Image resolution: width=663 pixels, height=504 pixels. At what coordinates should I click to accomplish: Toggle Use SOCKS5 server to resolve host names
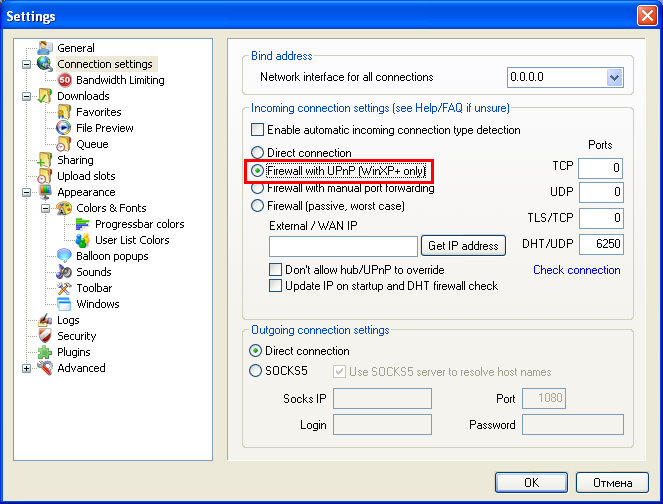click(x=339, y=372)
